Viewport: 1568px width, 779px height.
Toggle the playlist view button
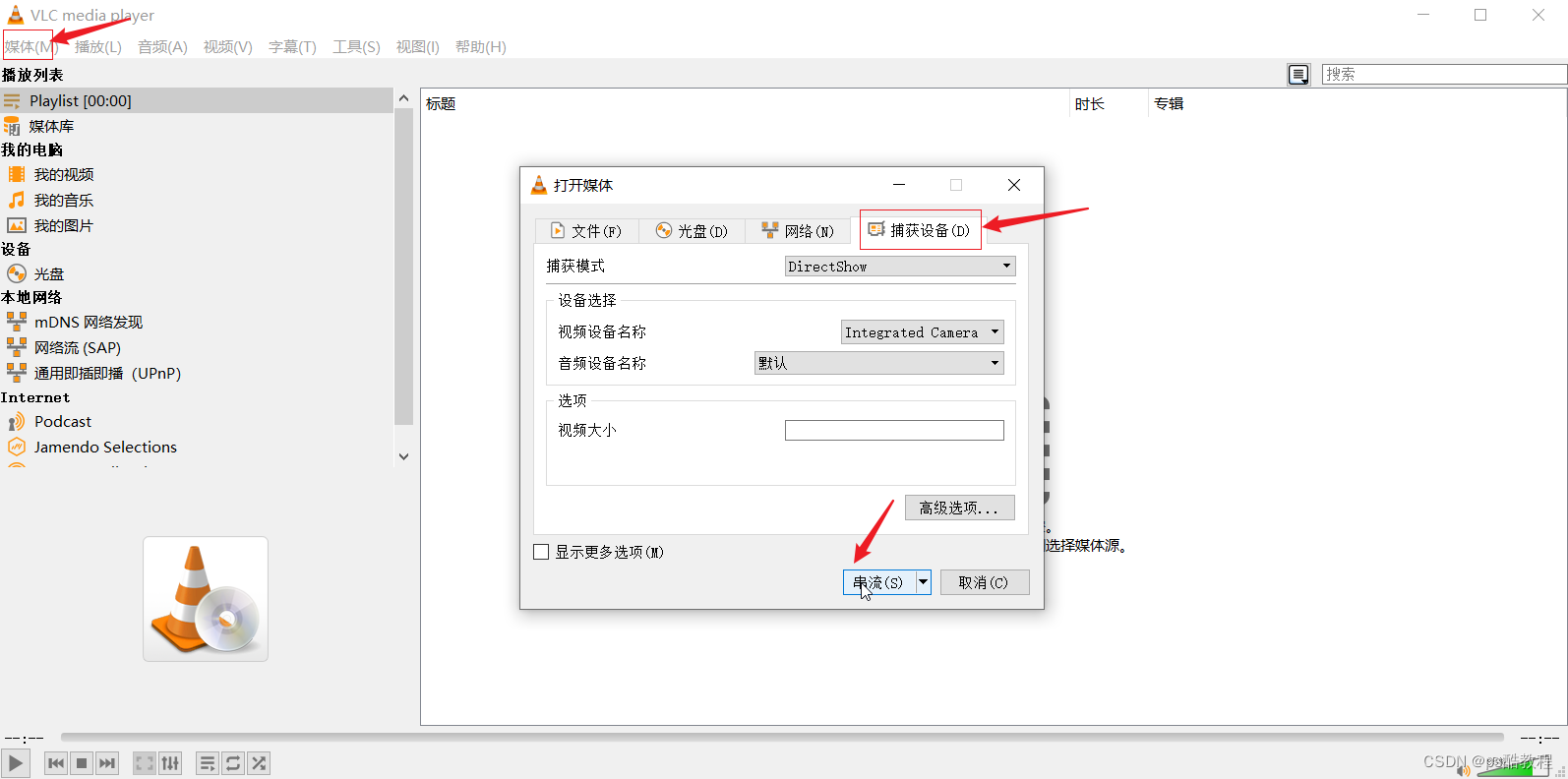tap(208, 763)
